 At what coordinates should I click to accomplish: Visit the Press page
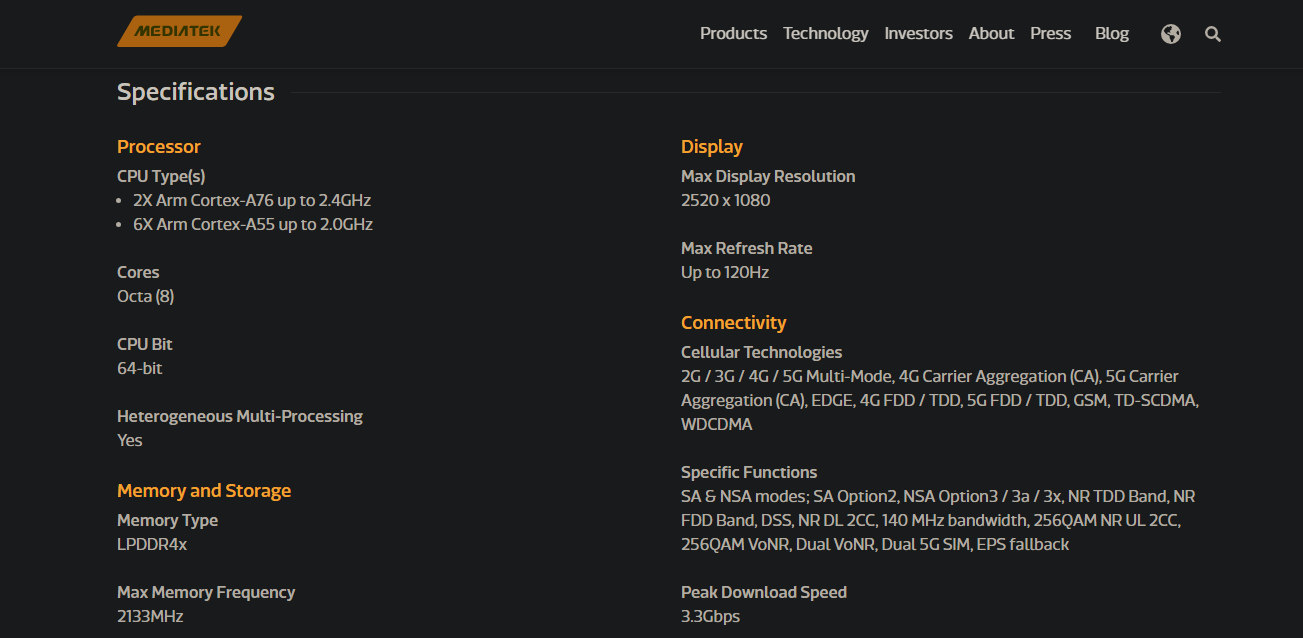point(1051,33)
